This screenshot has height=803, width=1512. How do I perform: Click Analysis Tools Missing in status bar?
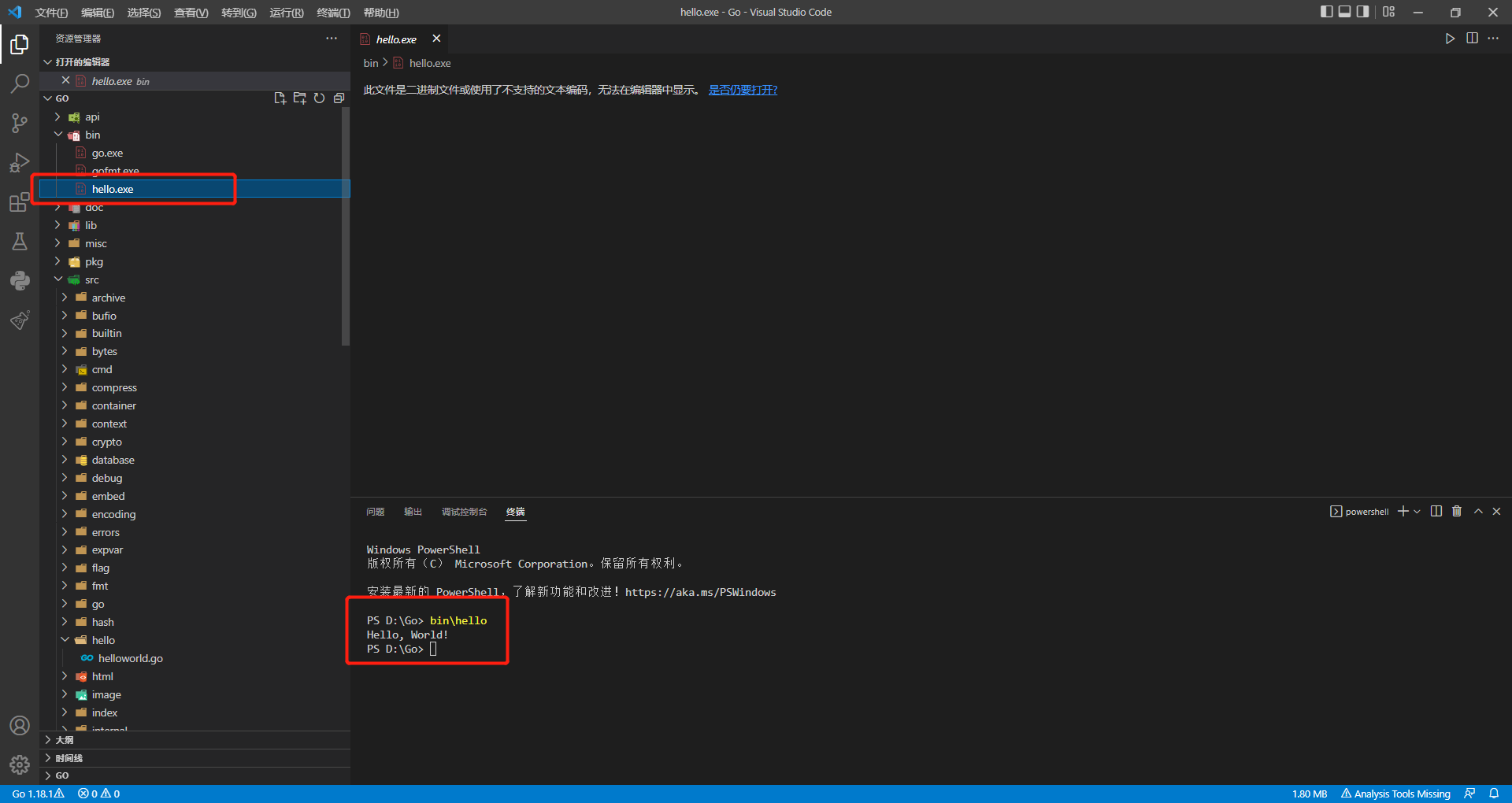(x=1395, y=794)
